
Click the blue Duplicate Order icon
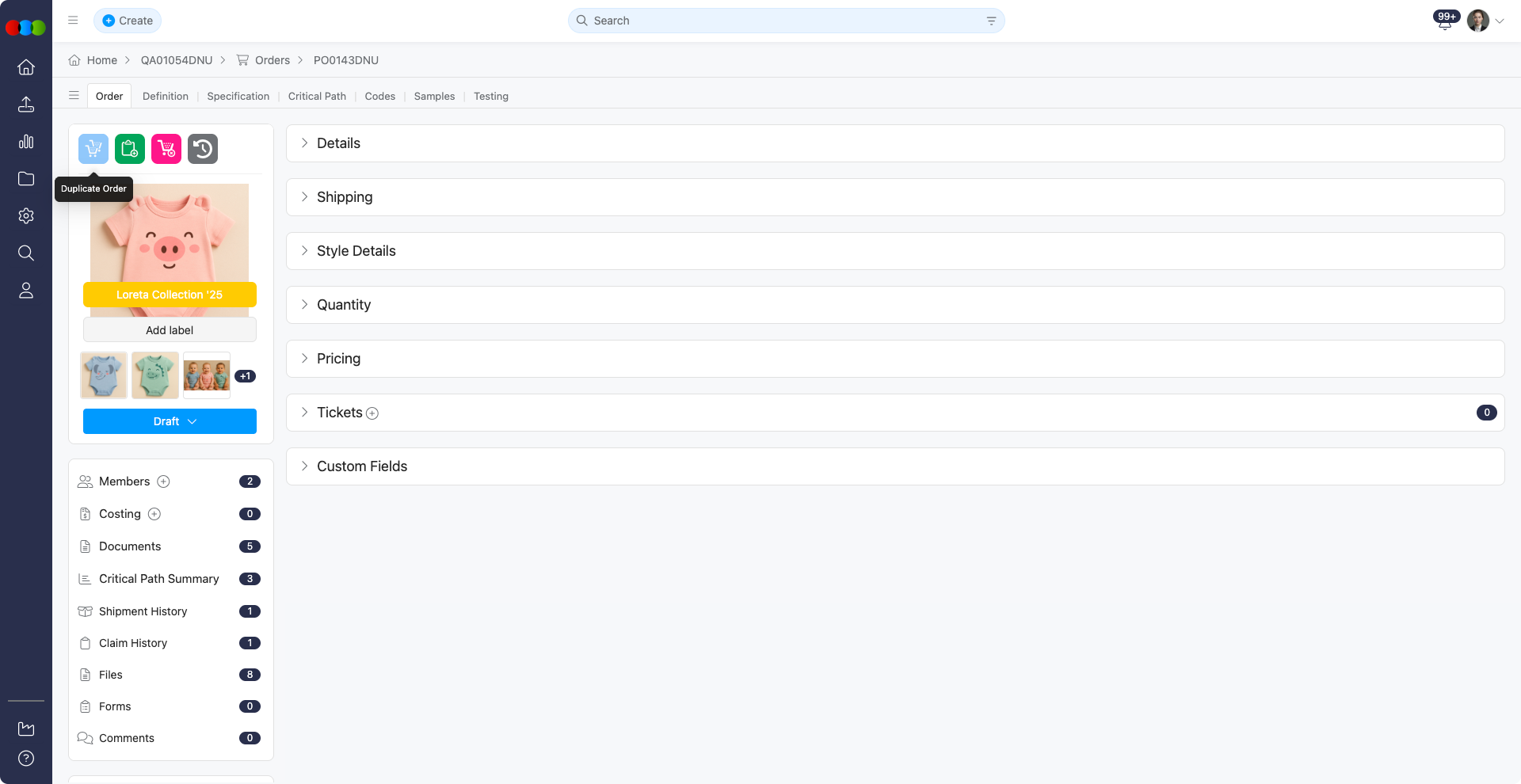[x=93, y=149]
